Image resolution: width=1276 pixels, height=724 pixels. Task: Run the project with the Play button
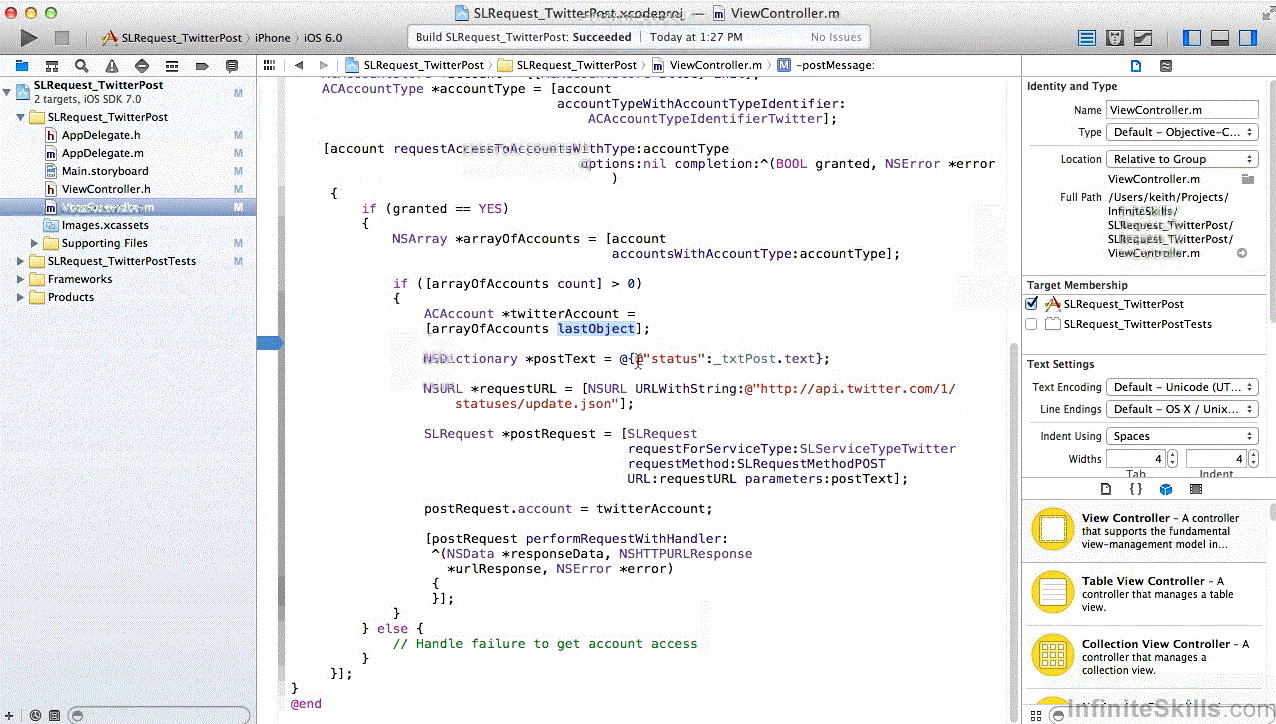point(29,38)
